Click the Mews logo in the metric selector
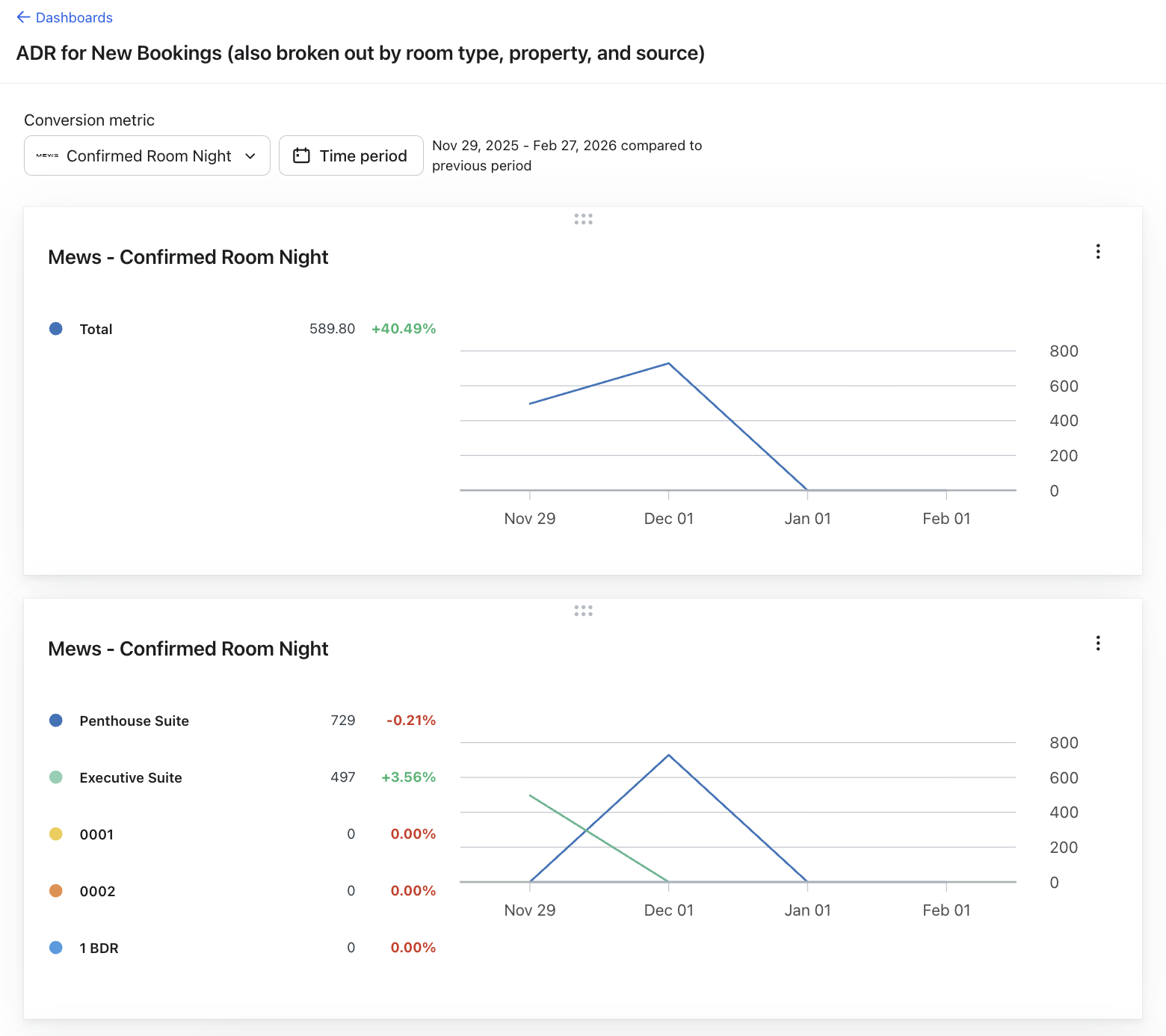This screenshot has width=1166, height=1036. [x=47, y=155]
